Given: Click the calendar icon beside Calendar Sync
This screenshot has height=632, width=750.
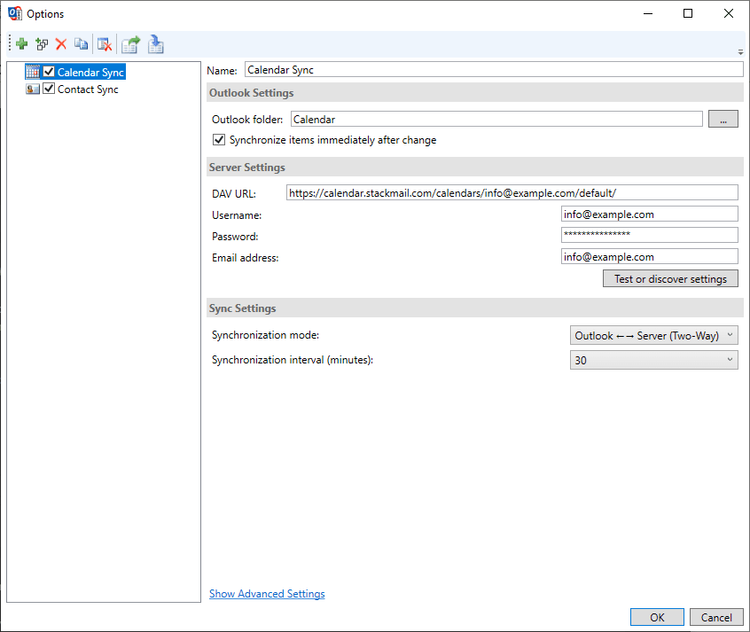Looking at the screenshot, I should (33, 72).
